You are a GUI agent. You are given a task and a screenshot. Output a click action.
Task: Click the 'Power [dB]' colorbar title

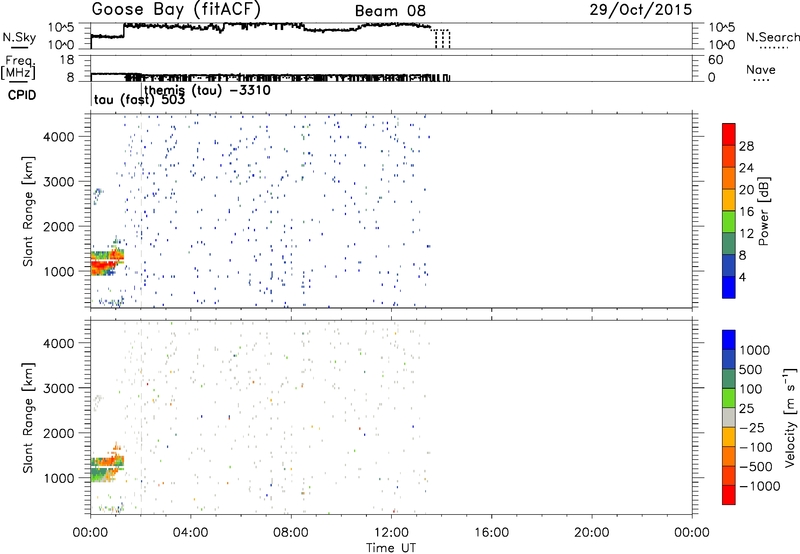763,211
